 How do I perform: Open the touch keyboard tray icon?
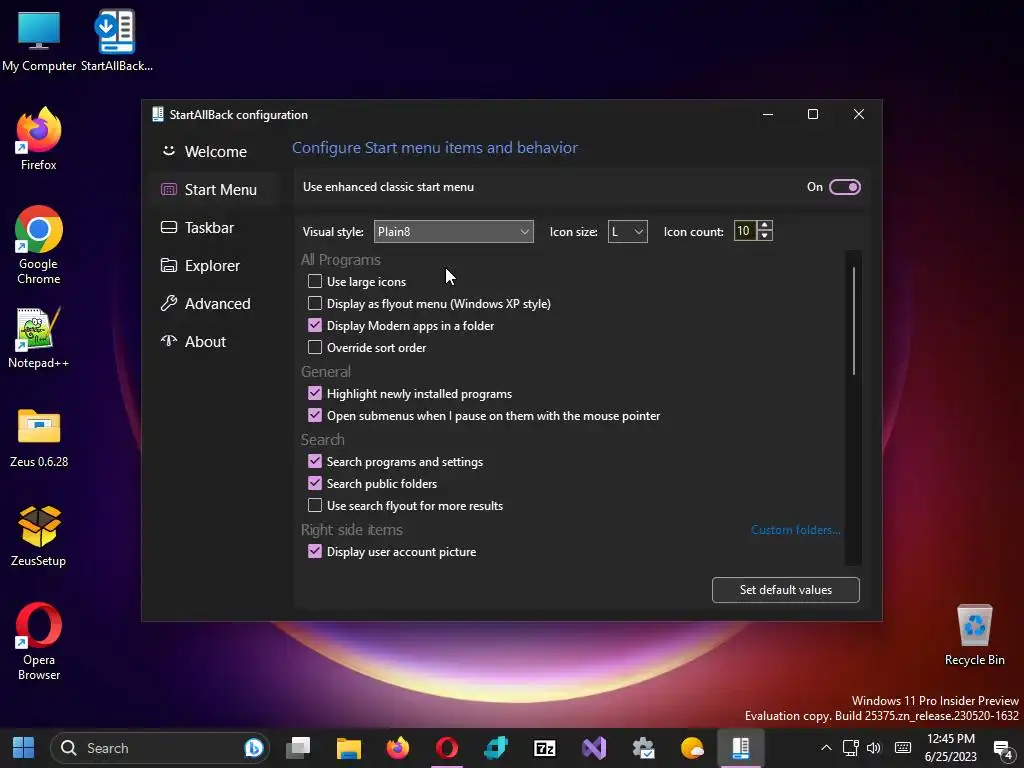pos(903,748)
